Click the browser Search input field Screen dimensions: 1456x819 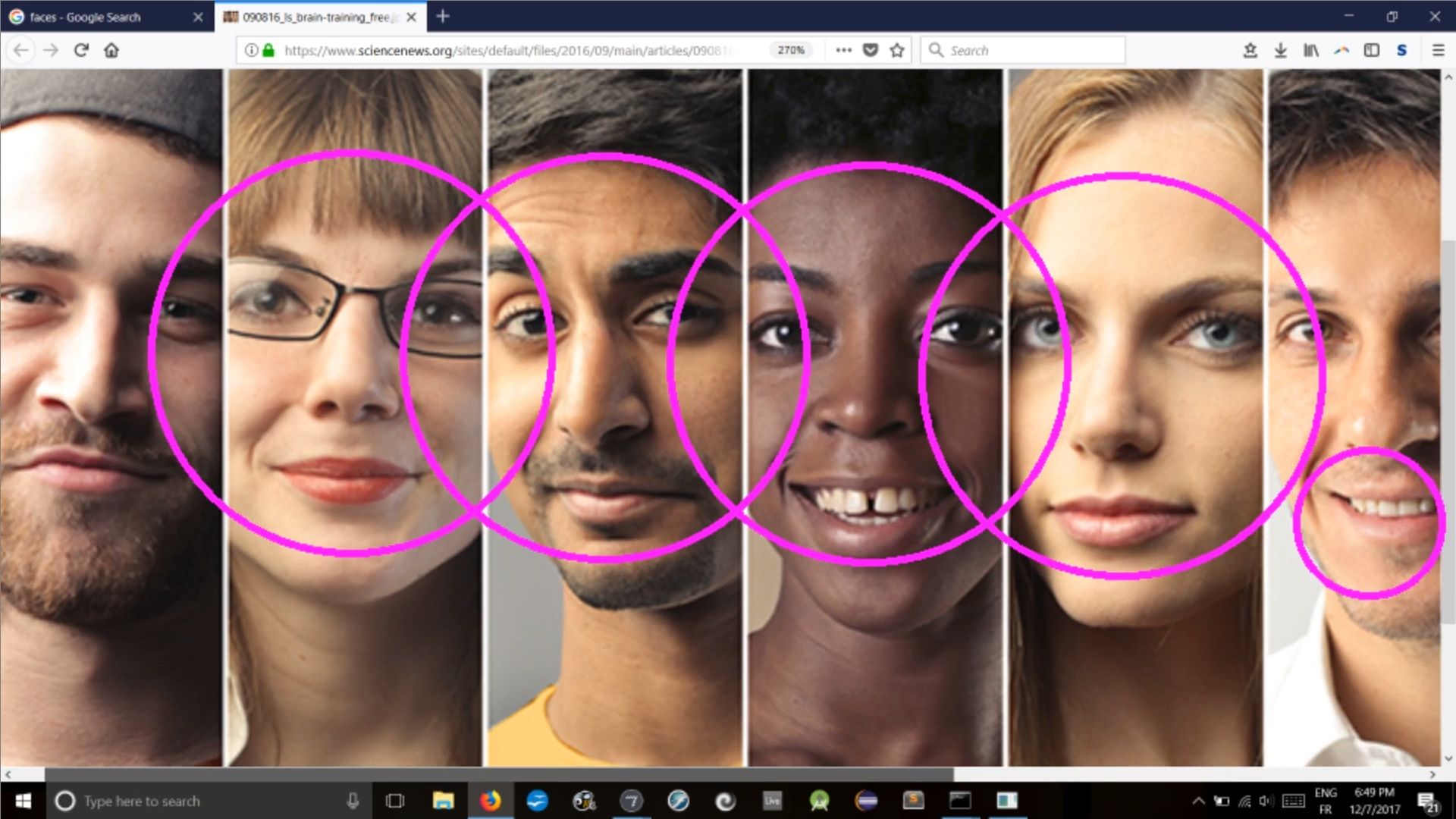(1031, 50)
